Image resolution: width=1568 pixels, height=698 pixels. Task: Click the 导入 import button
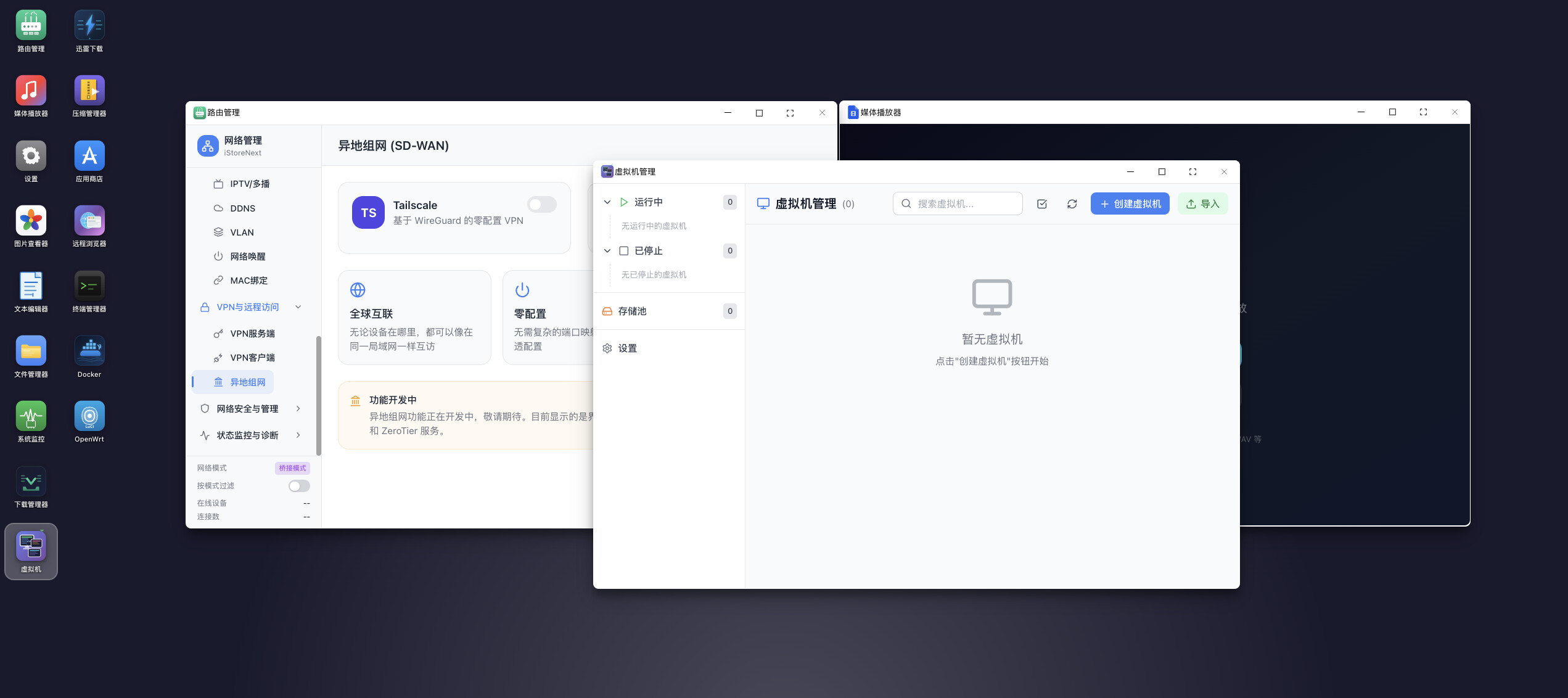[1202, 204]
